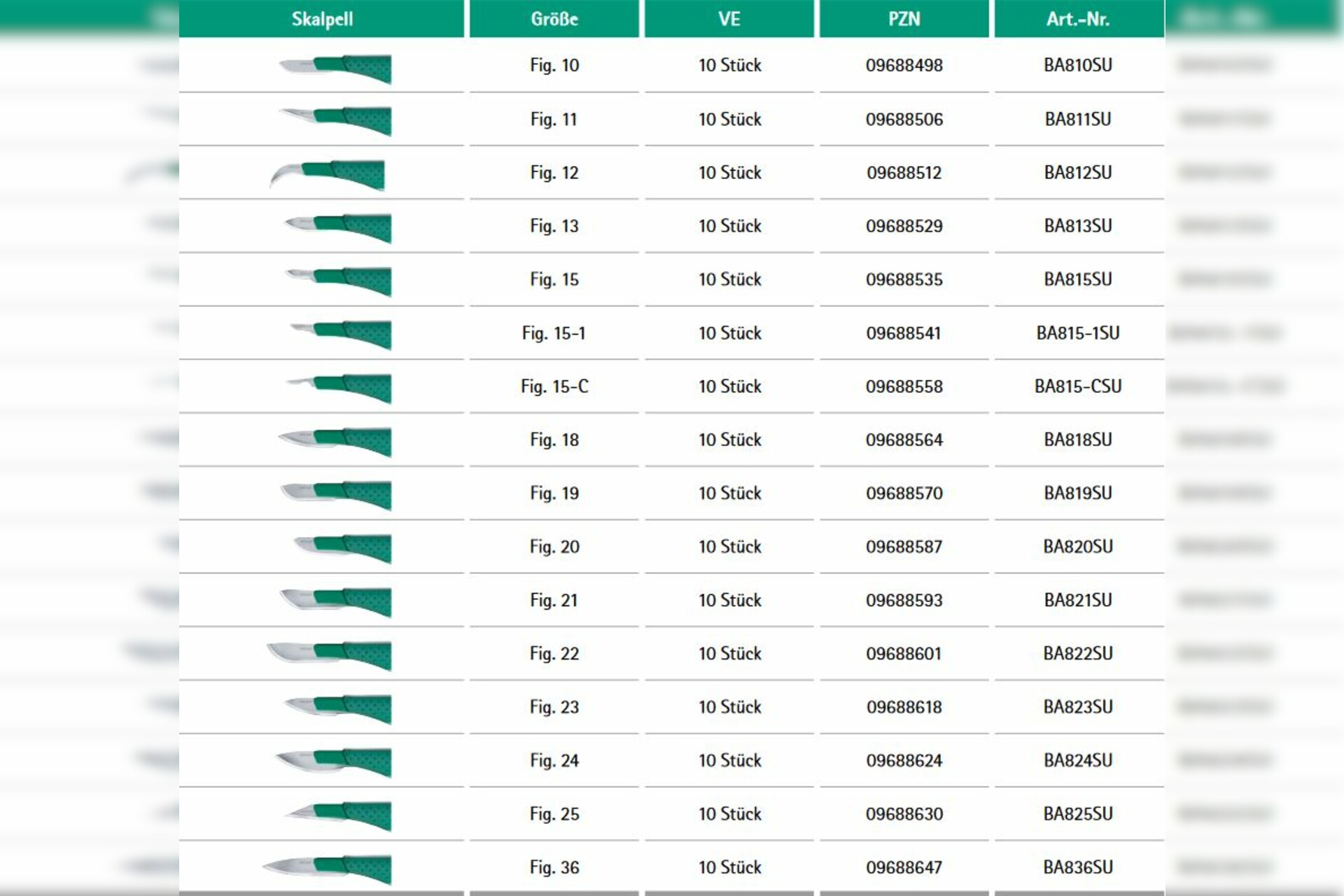Click the Fig. 21 scalpel image

coord(335,602)
